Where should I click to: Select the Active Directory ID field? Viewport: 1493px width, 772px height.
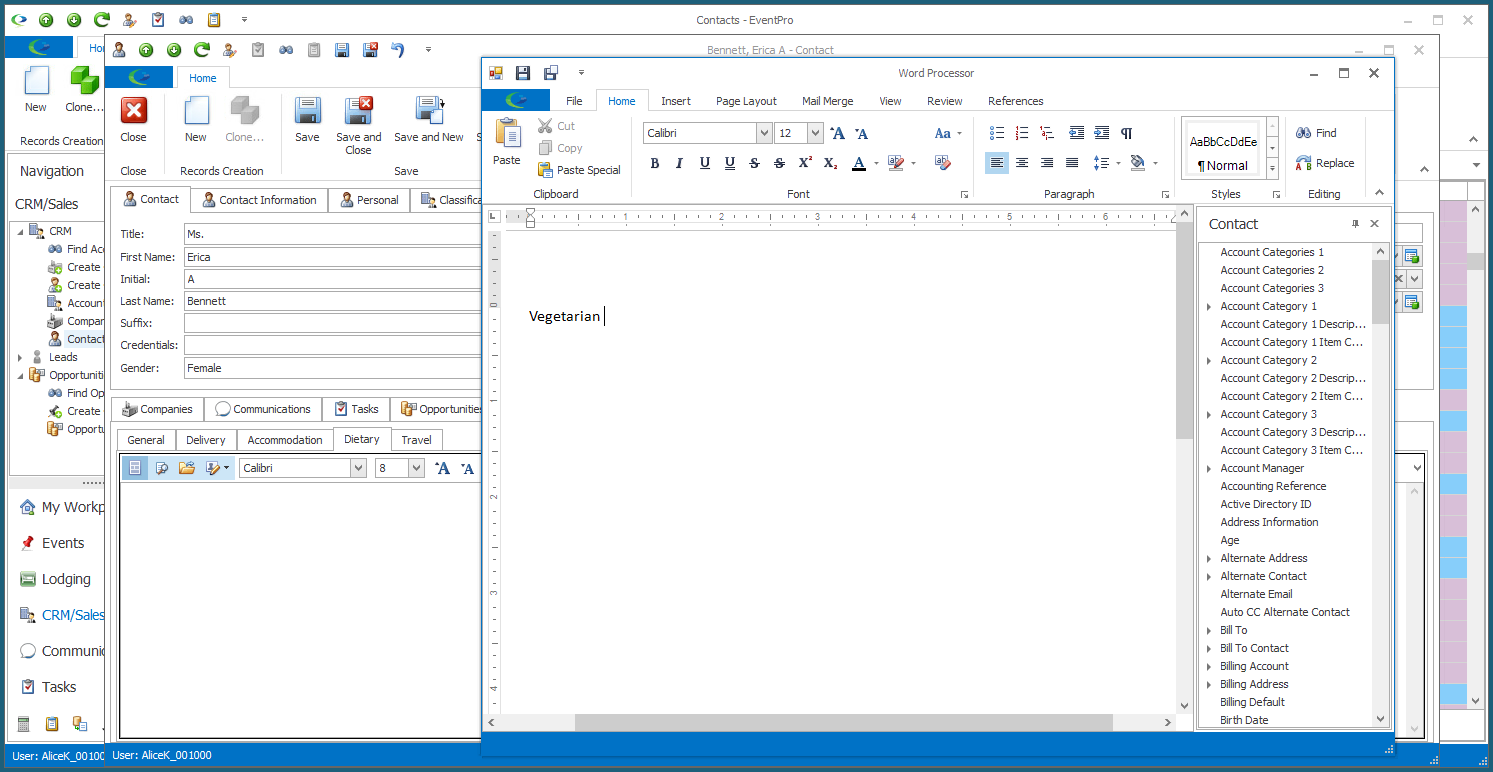pyautogui.click(x=1265, y=504)
